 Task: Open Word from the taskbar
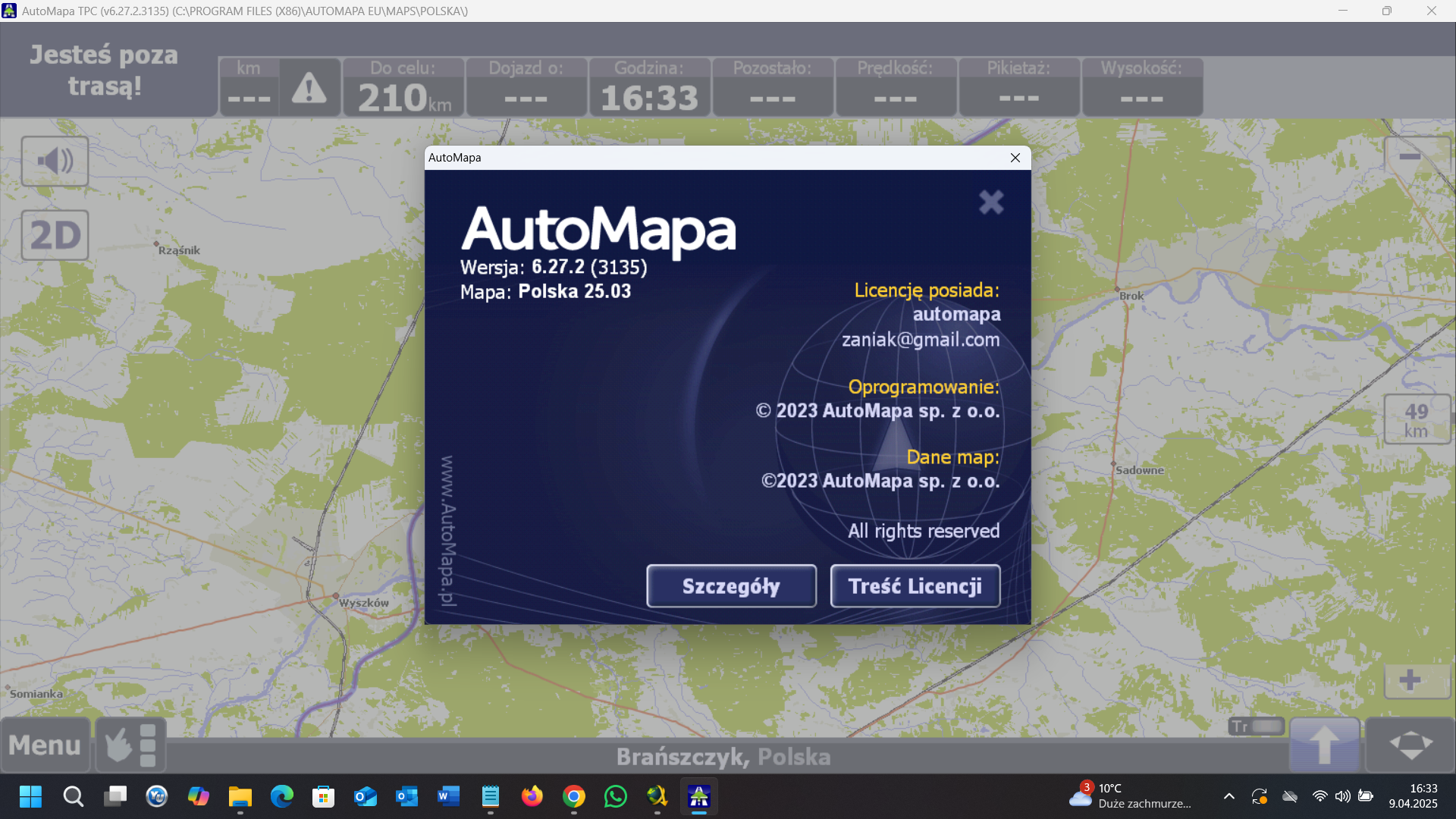click(x=449, y=796)
